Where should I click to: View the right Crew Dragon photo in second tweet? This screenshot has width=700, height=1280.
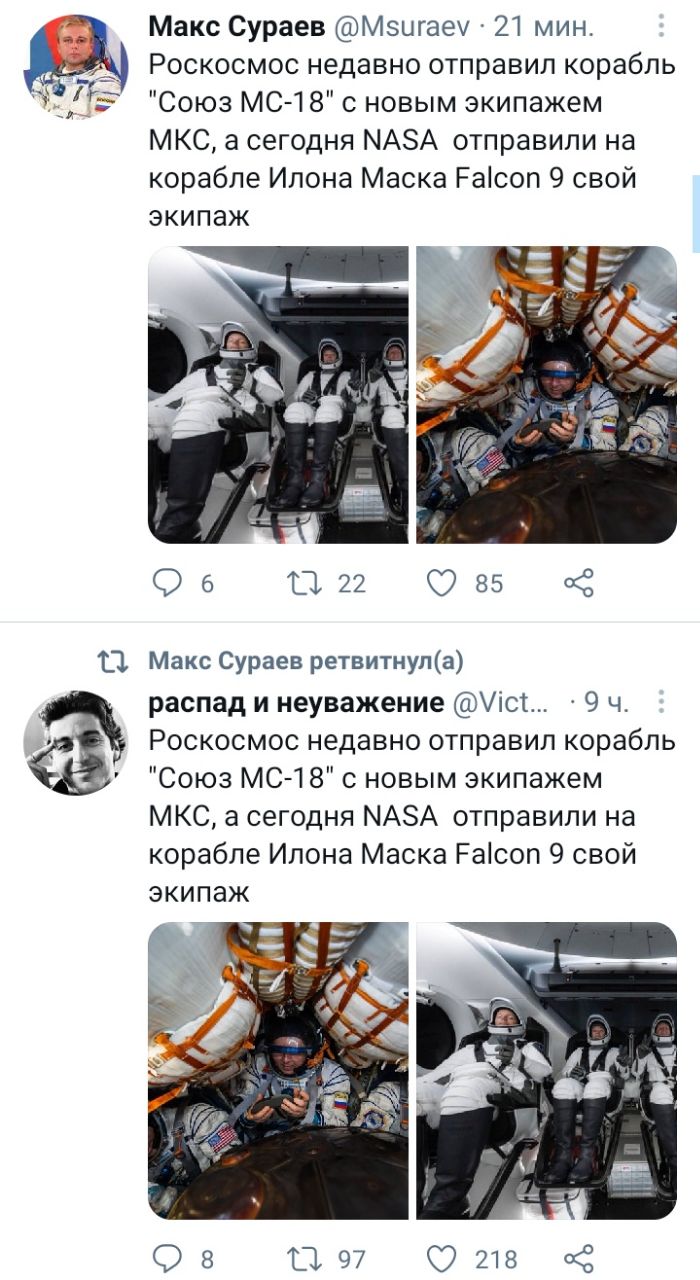[x=547, y=1070]
